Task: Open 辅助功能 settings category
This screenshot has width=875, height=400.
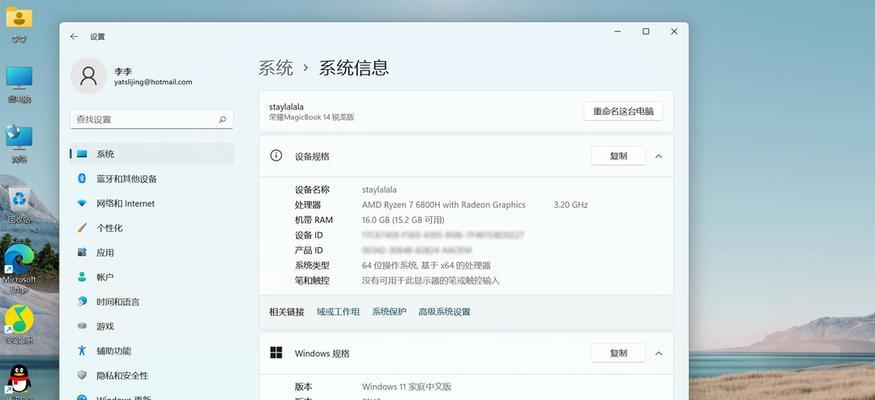Action: click(x=152, y=351)
